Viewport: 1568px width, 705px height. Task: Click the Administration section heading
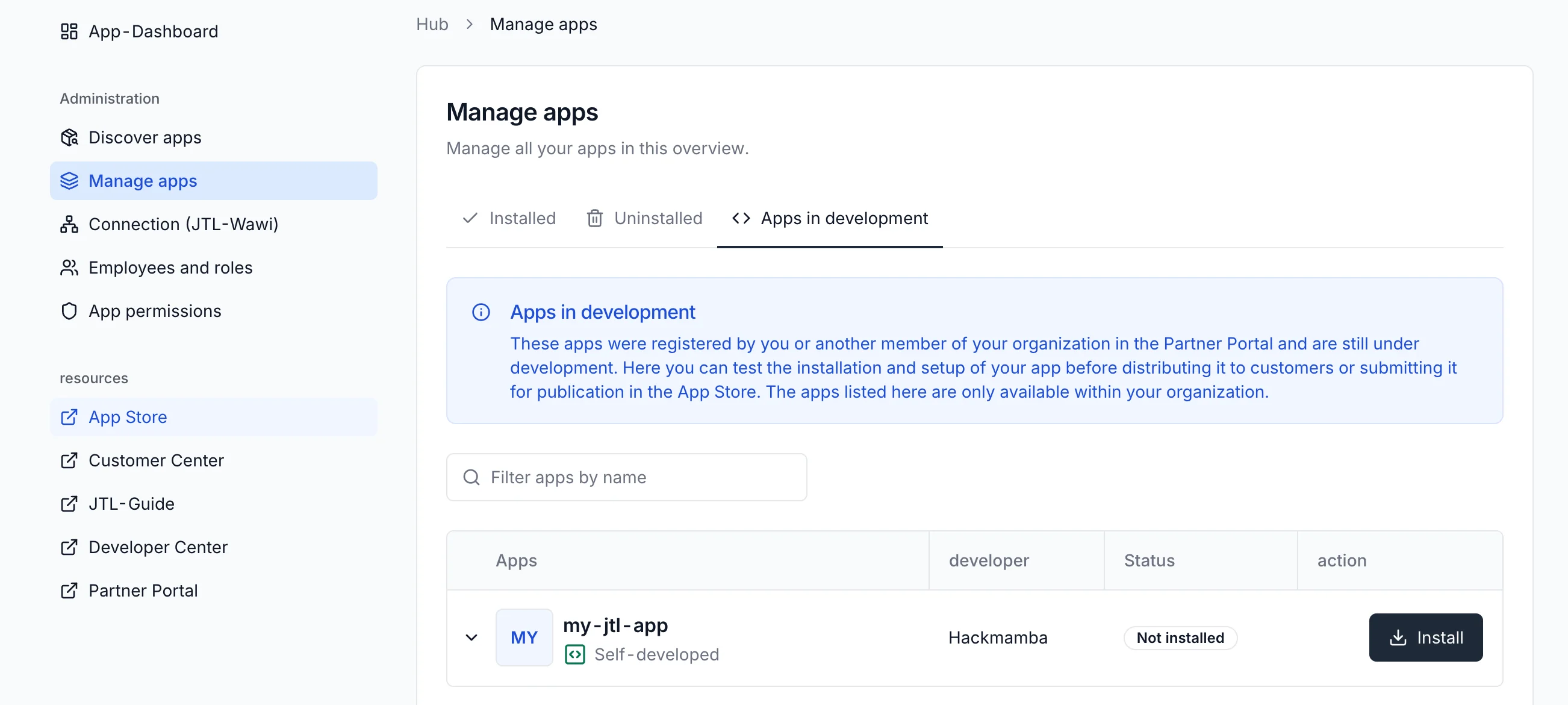[x=110, y=98]
